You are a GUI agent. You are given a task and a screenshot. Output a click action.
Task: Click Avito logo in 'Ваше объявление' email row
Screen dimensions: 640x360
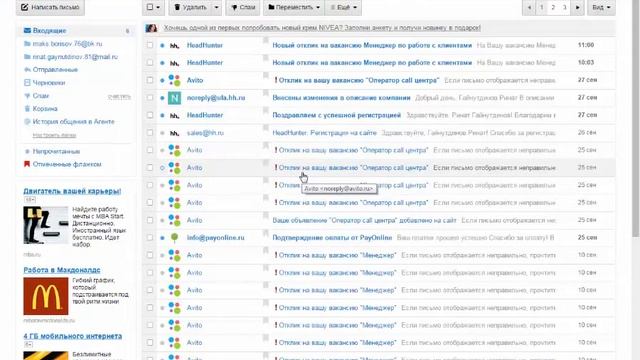click(x=174, y=220)
